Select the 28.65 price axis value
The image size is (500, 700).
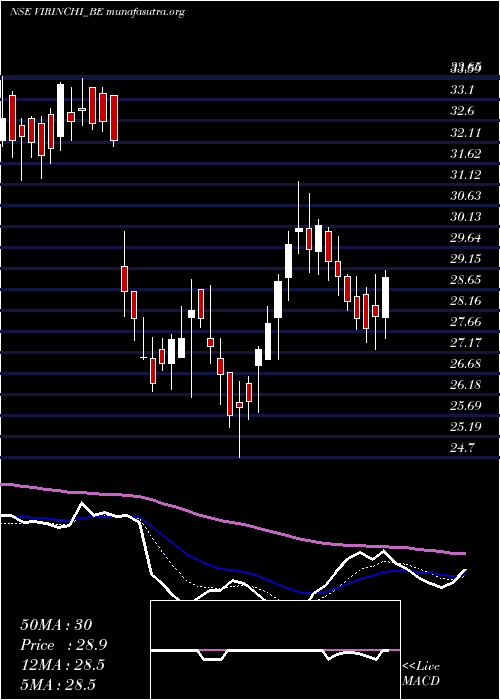pos(465,279)
